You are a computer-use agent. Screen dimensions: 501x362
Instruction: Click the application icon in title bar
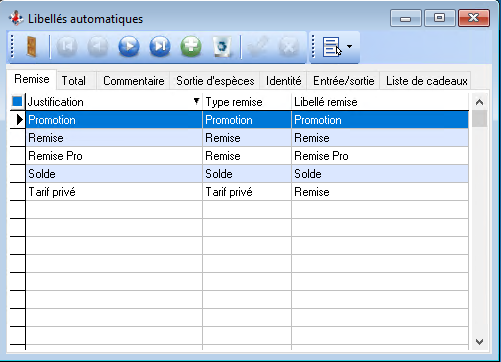pyautogui.click(x=16, y=18)
